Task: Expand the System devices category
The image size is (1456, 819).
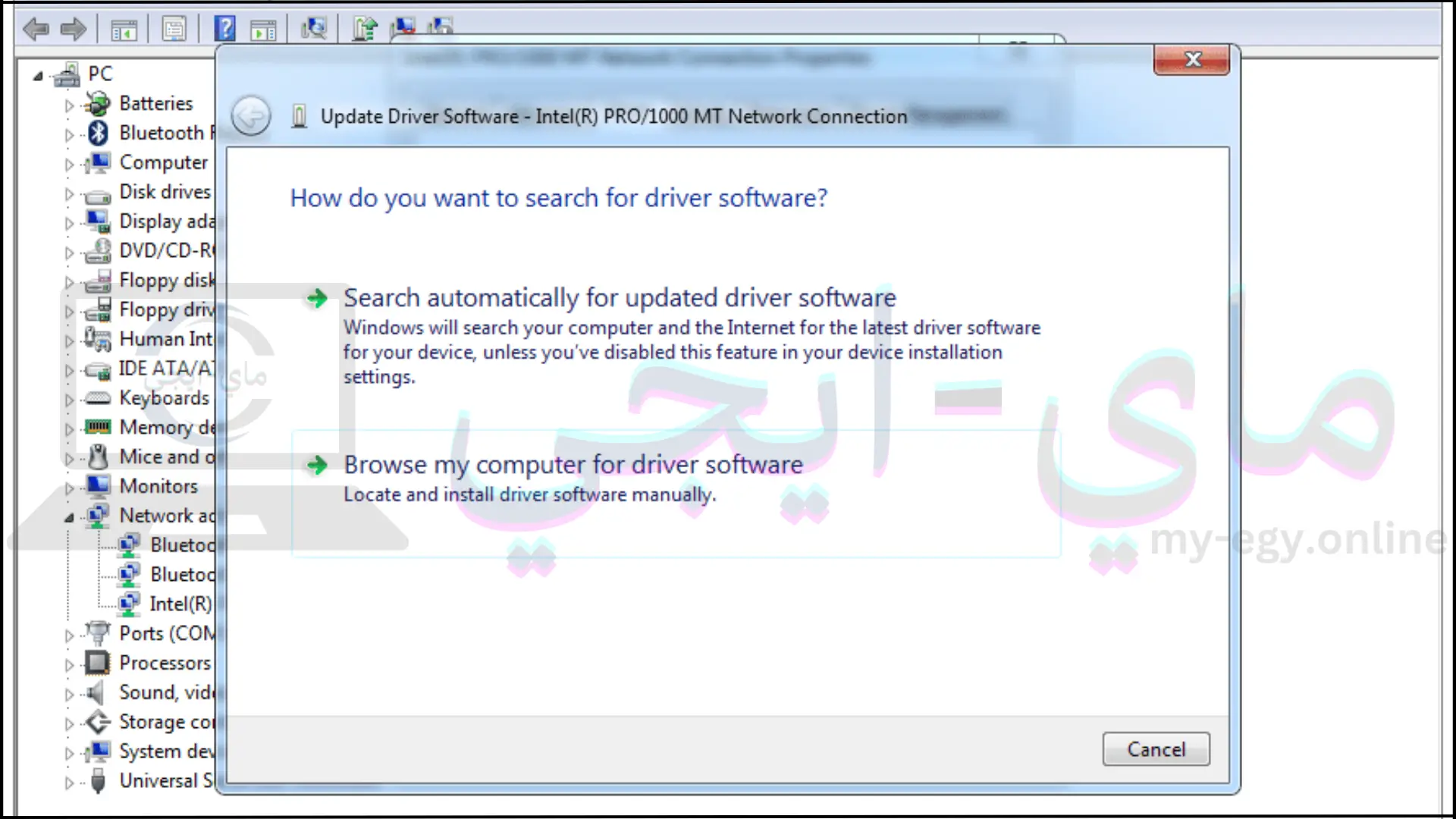Action: (x=69, y=754)
